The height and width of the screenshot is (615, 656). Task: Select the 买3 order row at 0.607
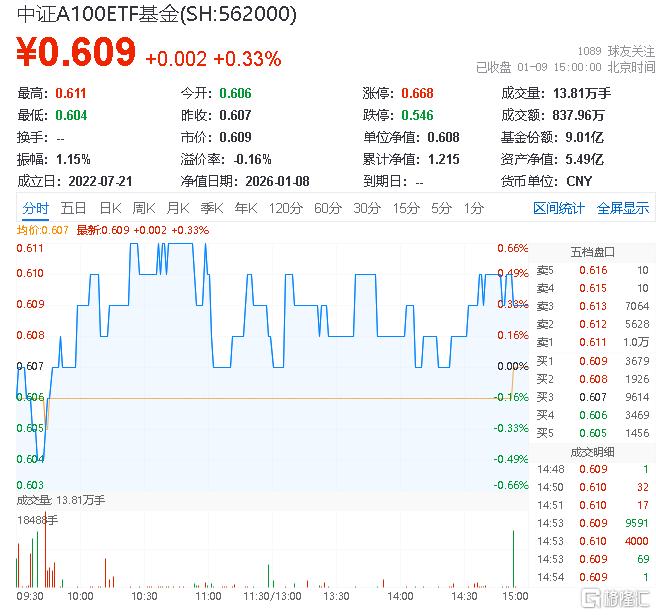(592, 397)
